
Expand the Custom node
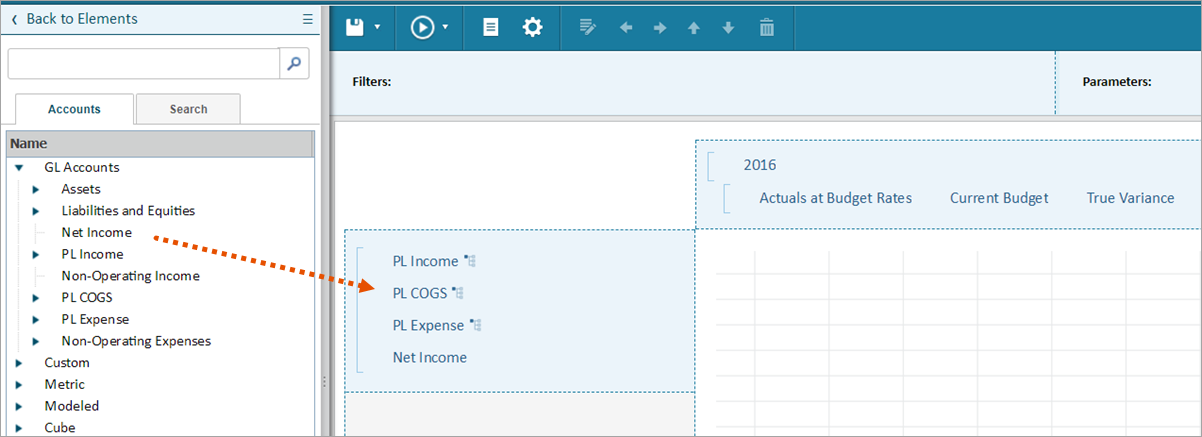19,363
